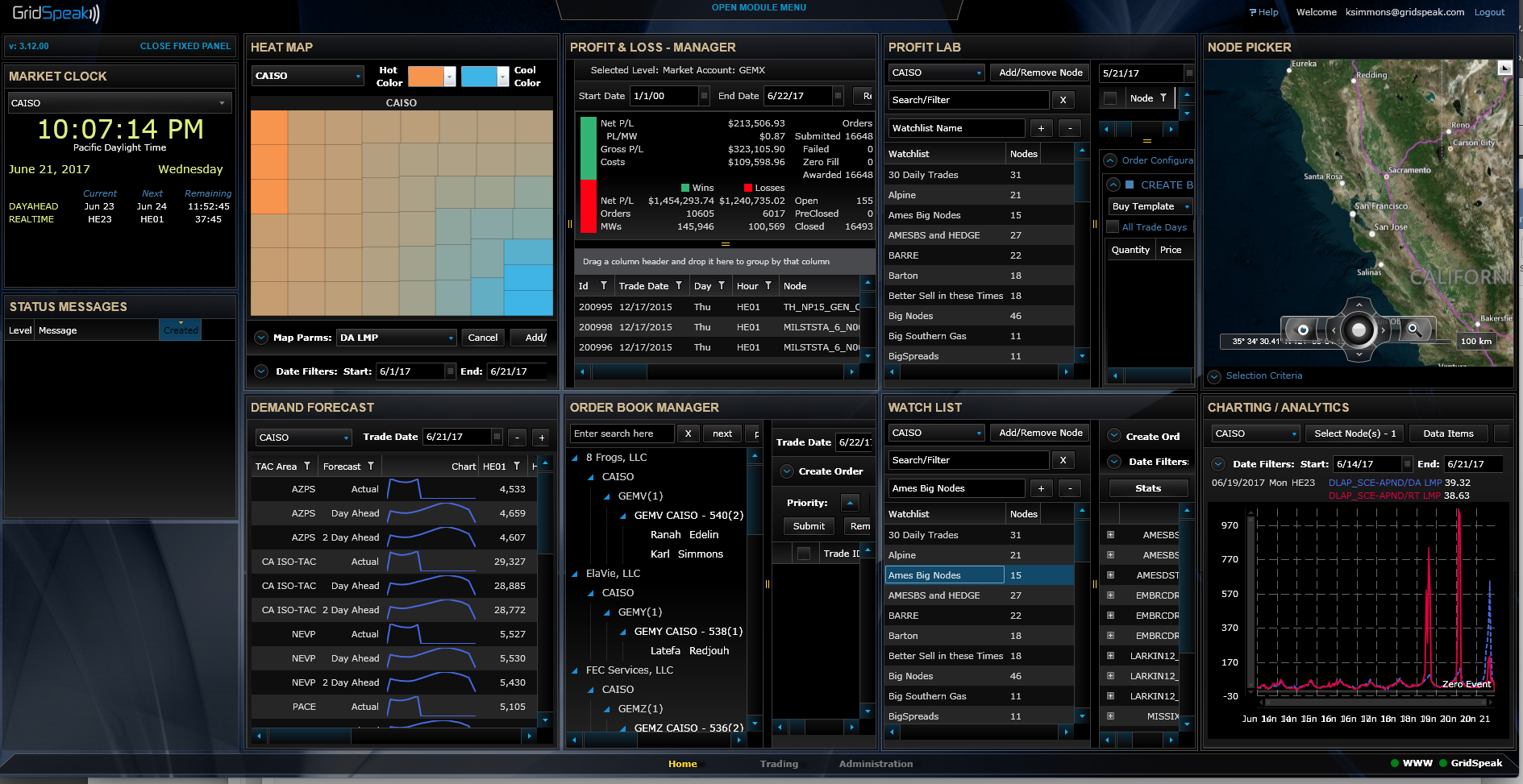Pan the Node Picker map upward with arrow

pyautogui.click(x=1359, y=305)
